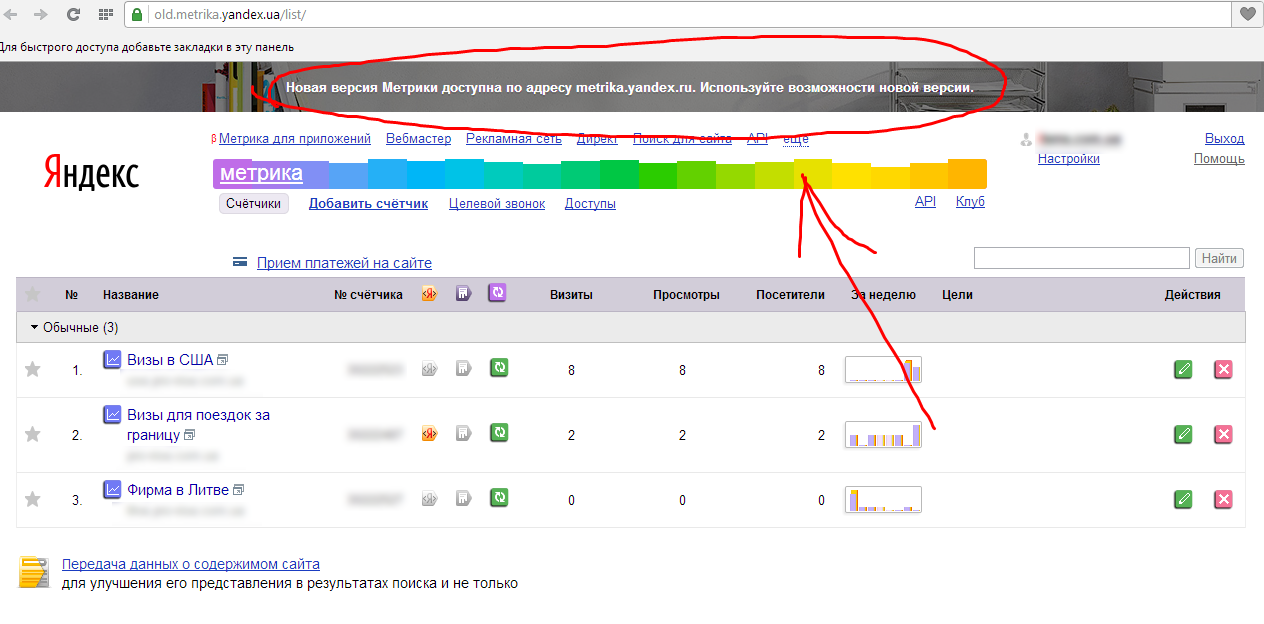This screenshot has width=1264, height=624.
Task: Open the Вебмастер link
Action: pos(418,139)
